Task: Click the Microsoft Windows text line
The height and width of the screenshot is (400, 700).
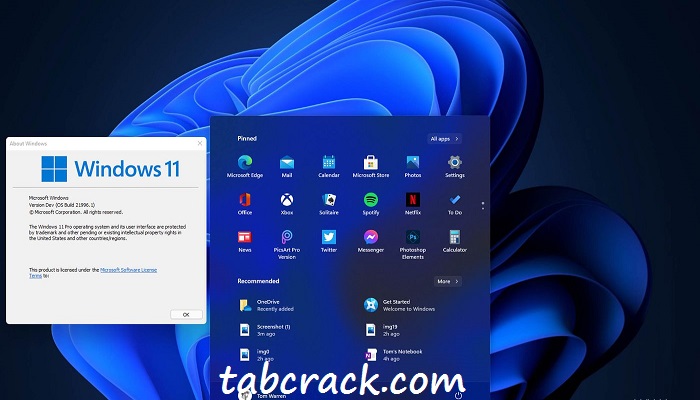Action: [49, 198]
